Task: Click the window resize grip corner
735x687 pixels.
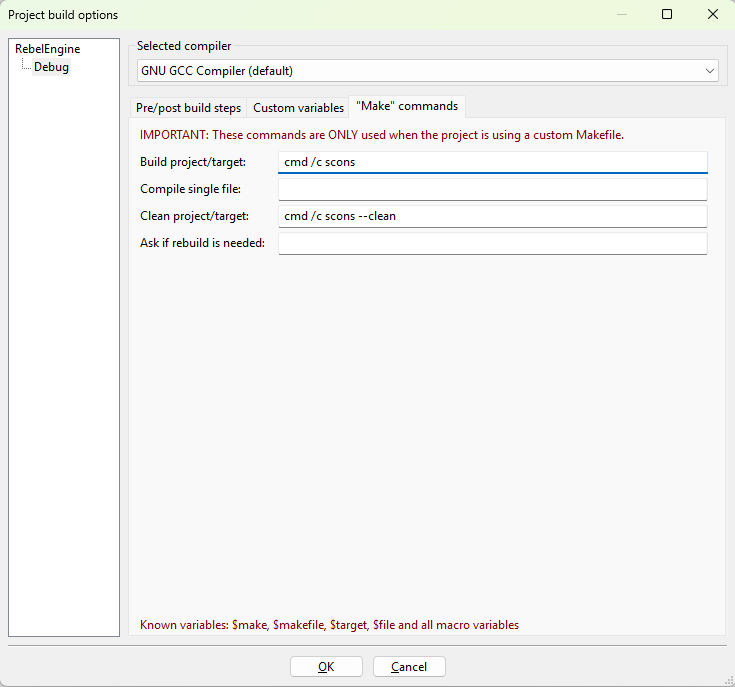Action: coord(729,681)
